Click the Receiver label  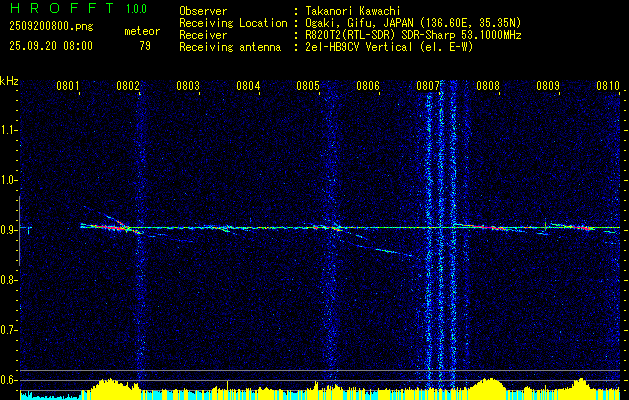click(x=203, y=35)
